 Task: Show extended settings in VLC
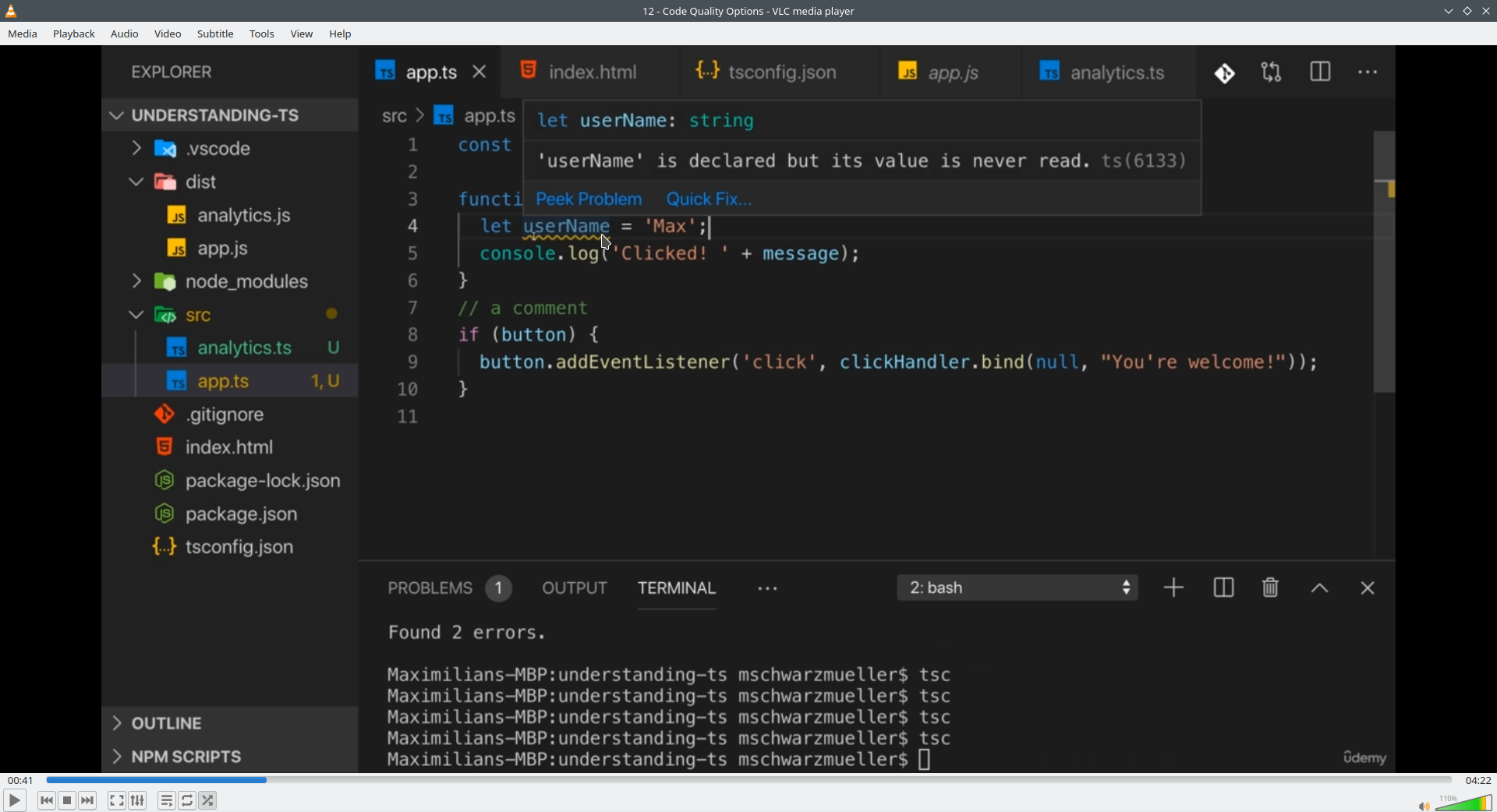(138, 800)
